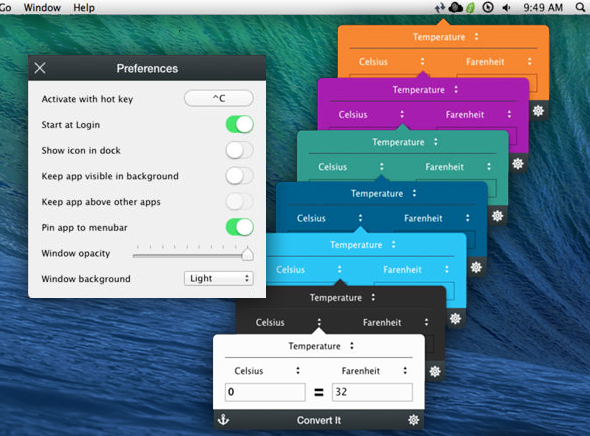This screenshot has height=436, width=590.
Task: Click gear icon beside black converter window
Action: 435,371
